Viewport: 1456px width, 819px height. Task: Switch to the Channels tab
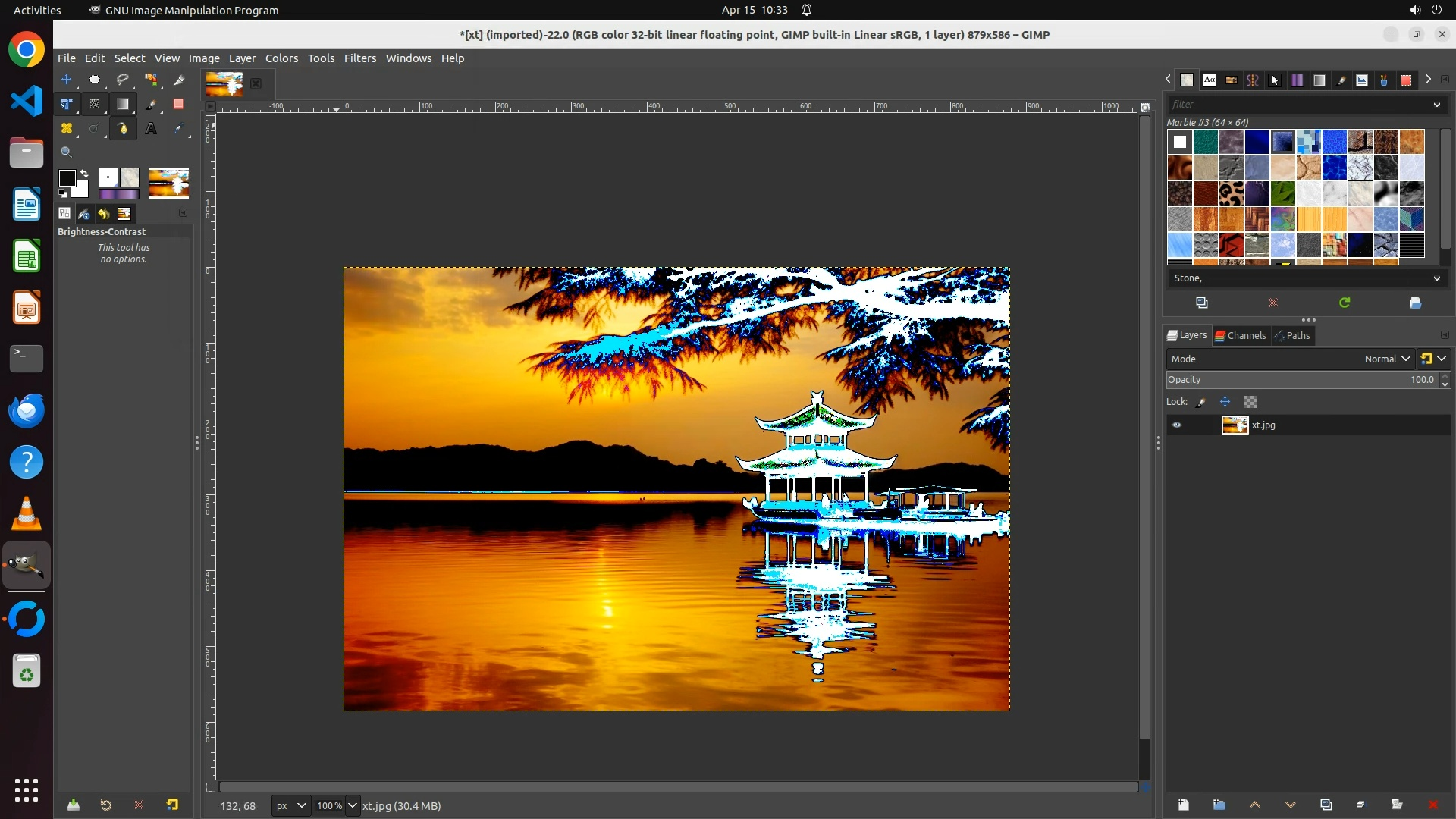click(1241, 335)
